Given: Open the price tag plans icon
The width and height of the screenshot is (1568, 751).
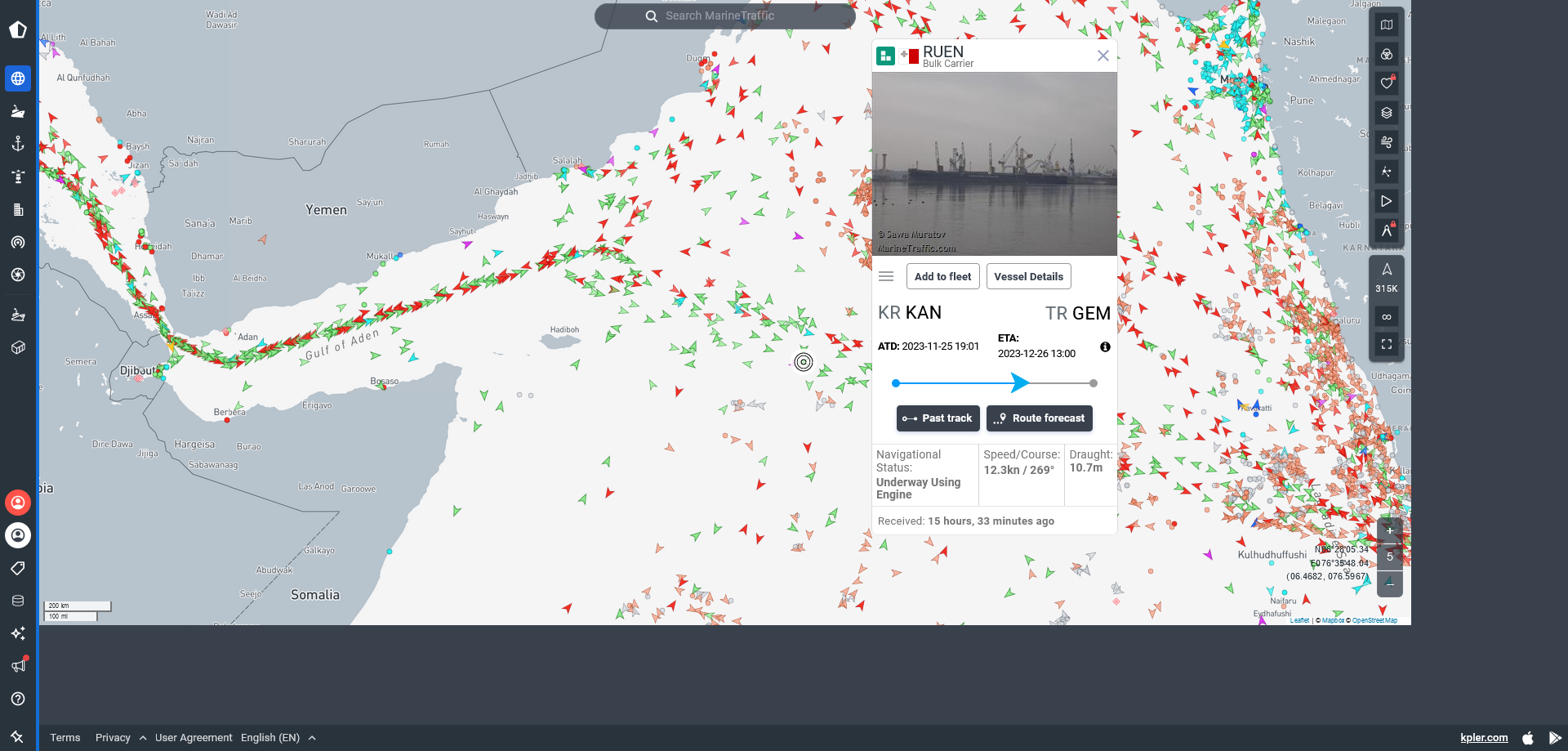Looking at the screenshot, I should click(18, 568).
